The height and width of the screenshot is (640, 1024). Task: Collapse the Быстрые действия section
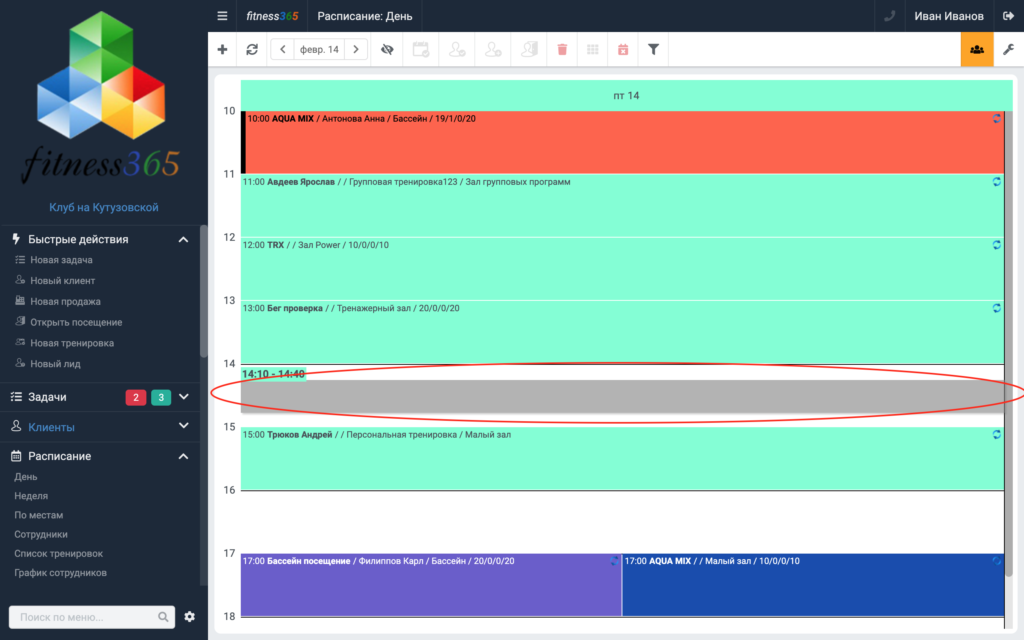[x=184, y=240]
